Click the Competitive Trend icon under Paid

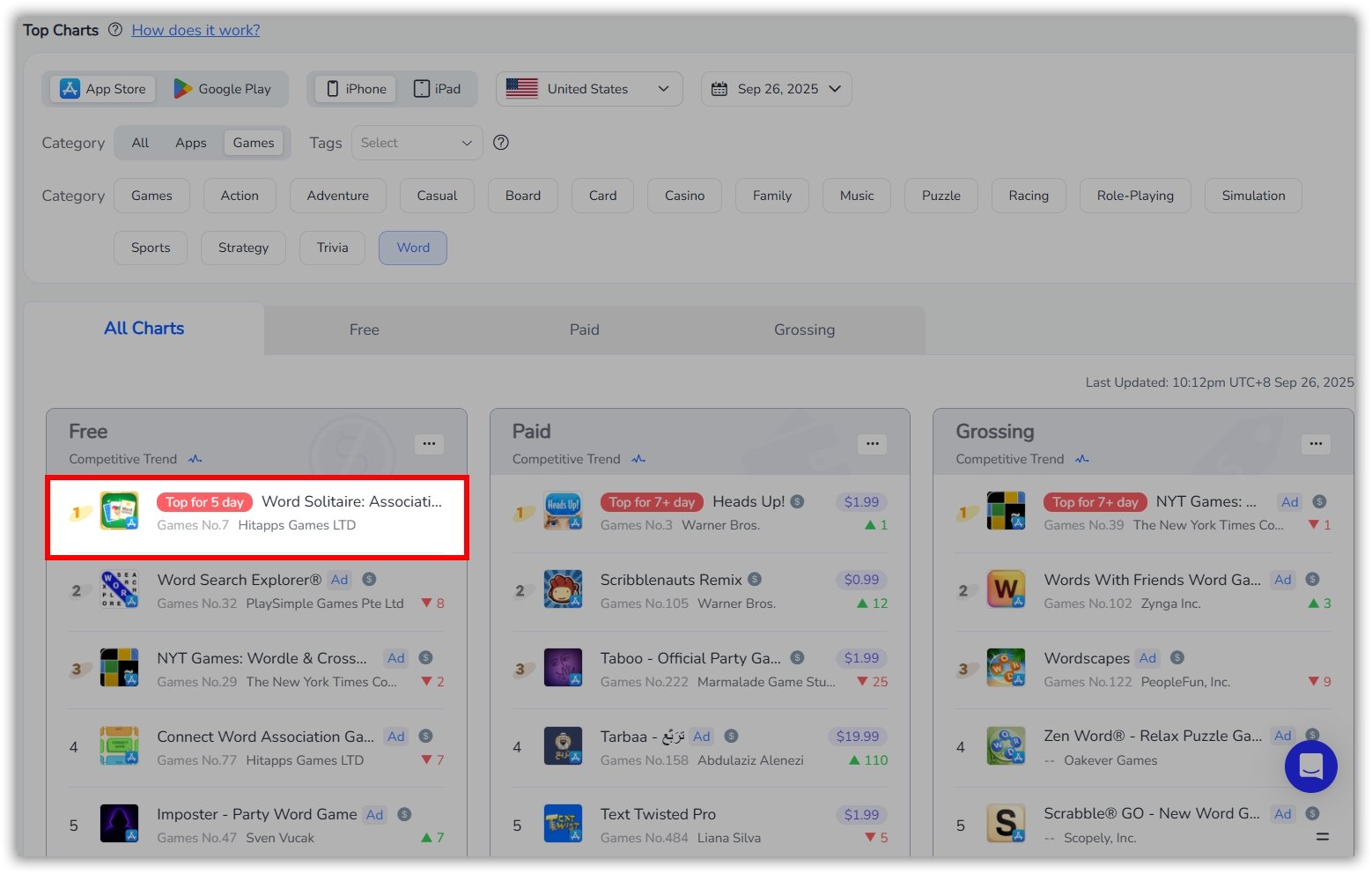click(x=638, y=459)
